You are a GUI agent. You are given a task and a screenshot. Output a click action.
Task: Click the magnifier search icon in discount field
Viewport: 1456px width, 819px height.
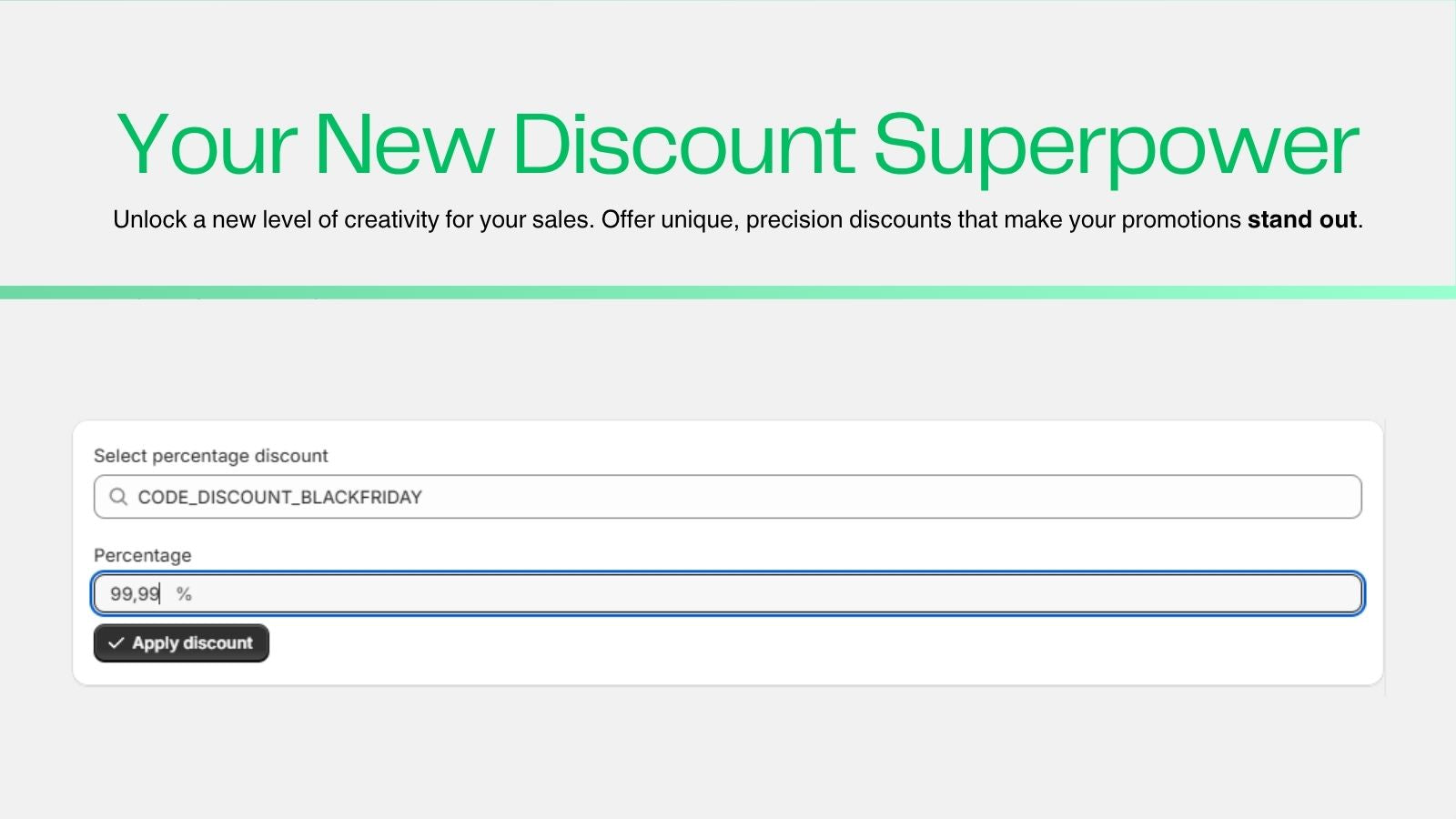118,497
